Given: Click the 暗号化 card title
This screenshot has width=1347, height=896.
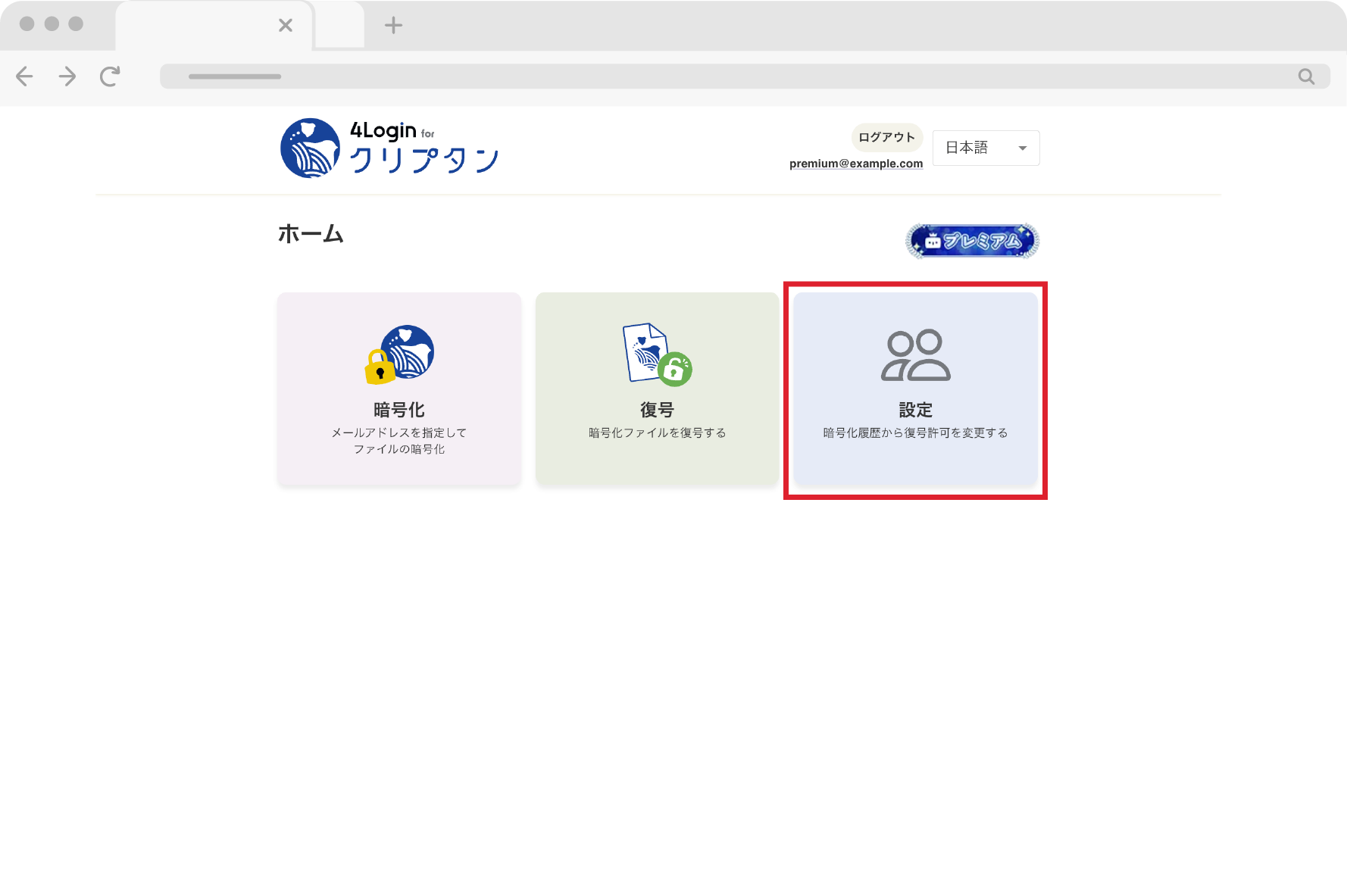Looking at the screenshot, I should pos(399,410).
